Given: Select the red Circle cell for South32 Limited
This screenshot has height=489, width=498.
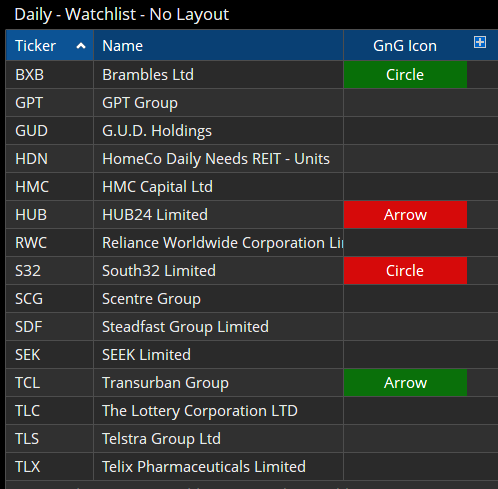Looking at the screenshot, I should tap(405, 271).
